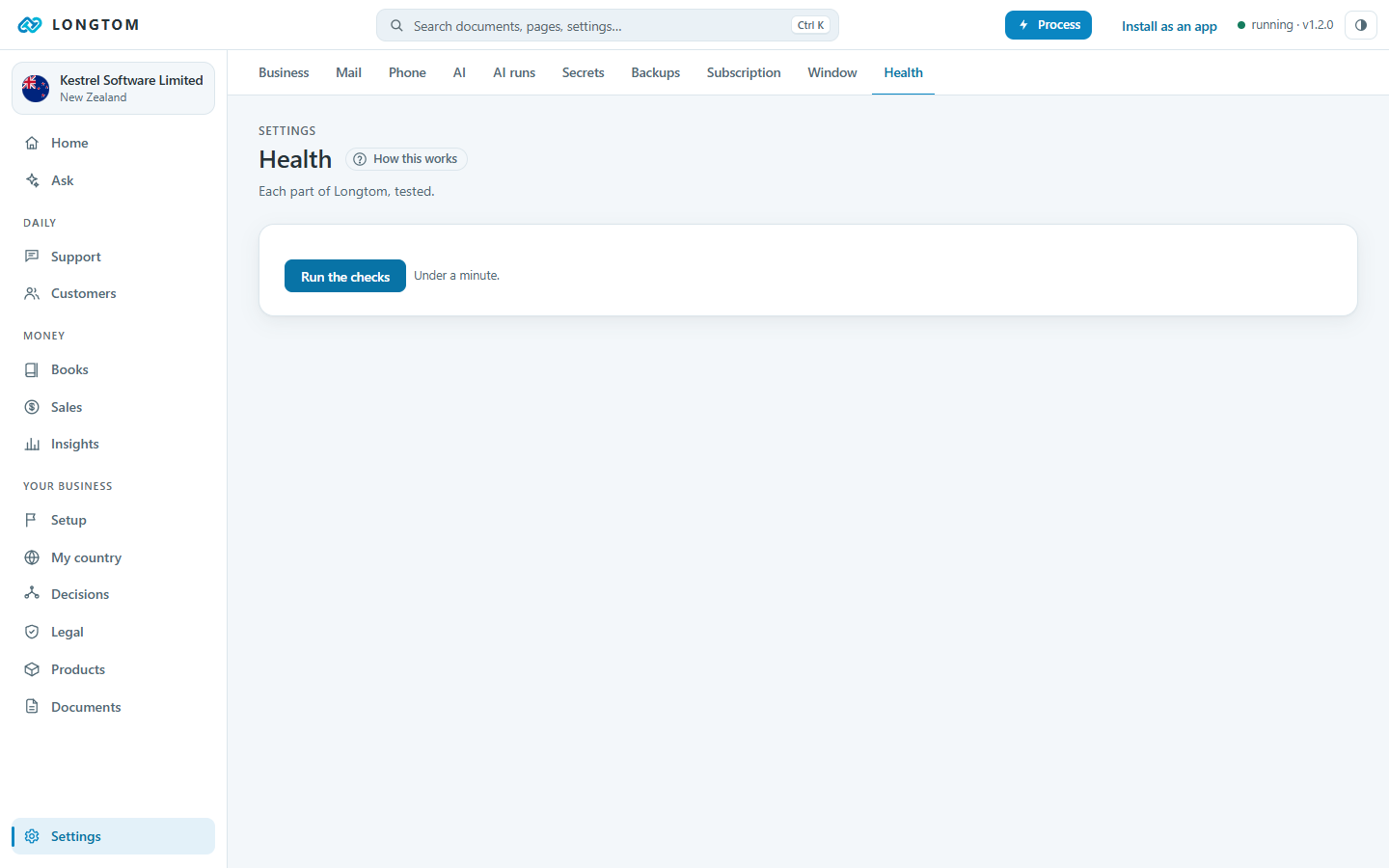Click the Ask sparkle icon

click(x=32, y=180)
